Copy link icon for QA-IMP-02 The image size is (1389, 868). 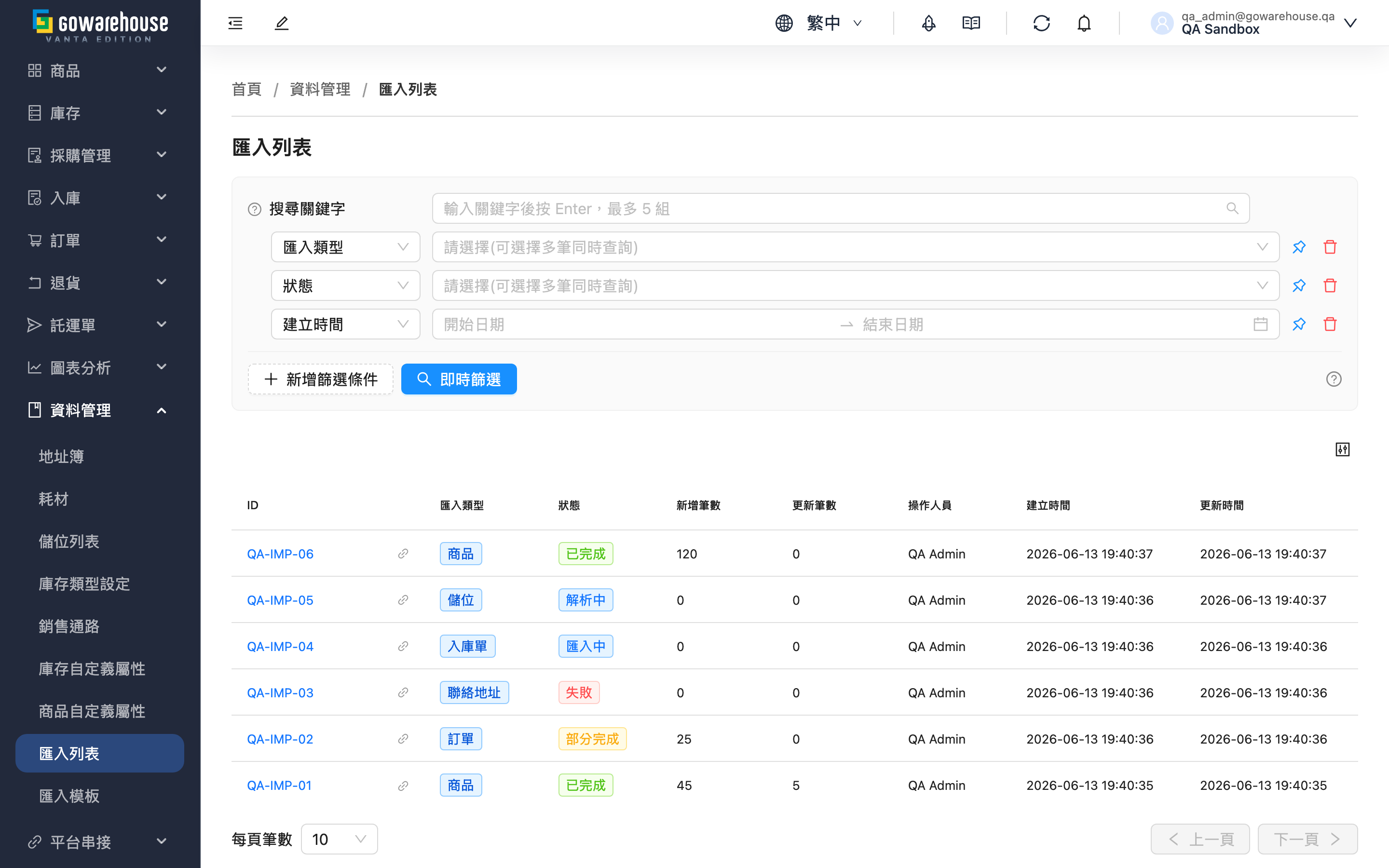(x=403, y=739)
